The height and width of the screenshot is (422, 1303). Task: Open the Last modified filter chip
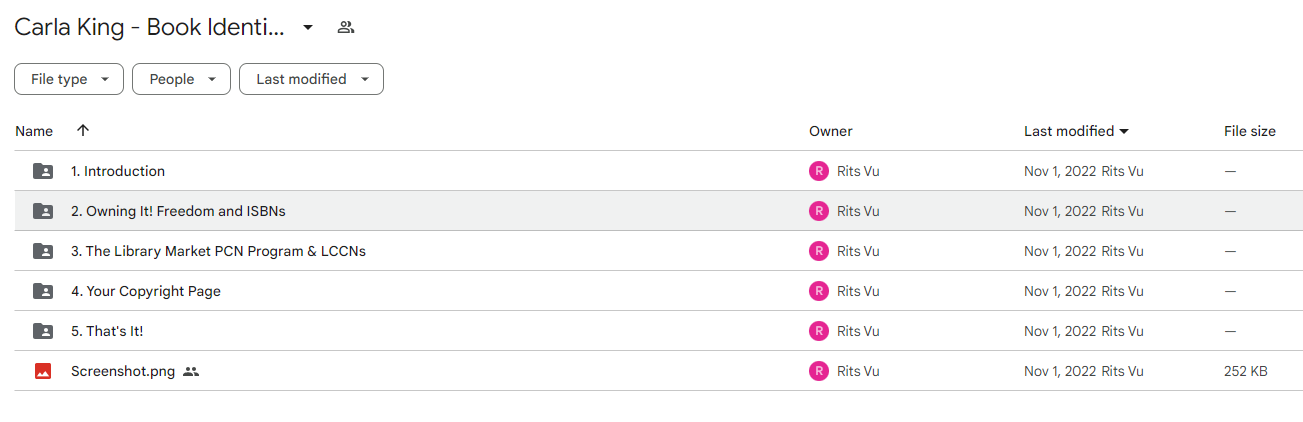pyautogui.click(x=311, y=79)
